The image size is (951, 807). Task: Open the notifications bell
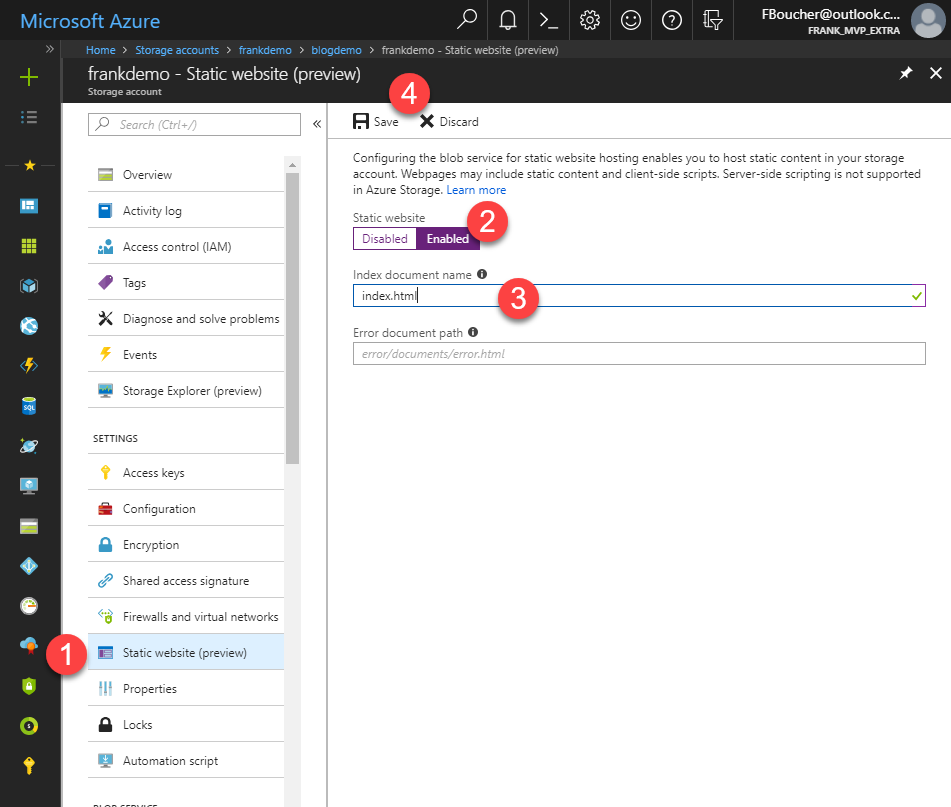pyautogui.click(x=507, y=20)
